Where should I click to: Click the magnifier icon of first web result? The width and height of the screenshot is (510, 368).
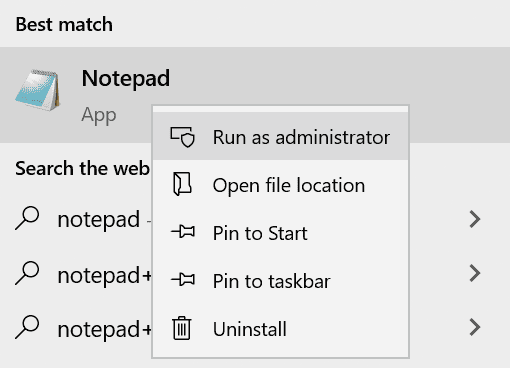click(x=27, y=218)
